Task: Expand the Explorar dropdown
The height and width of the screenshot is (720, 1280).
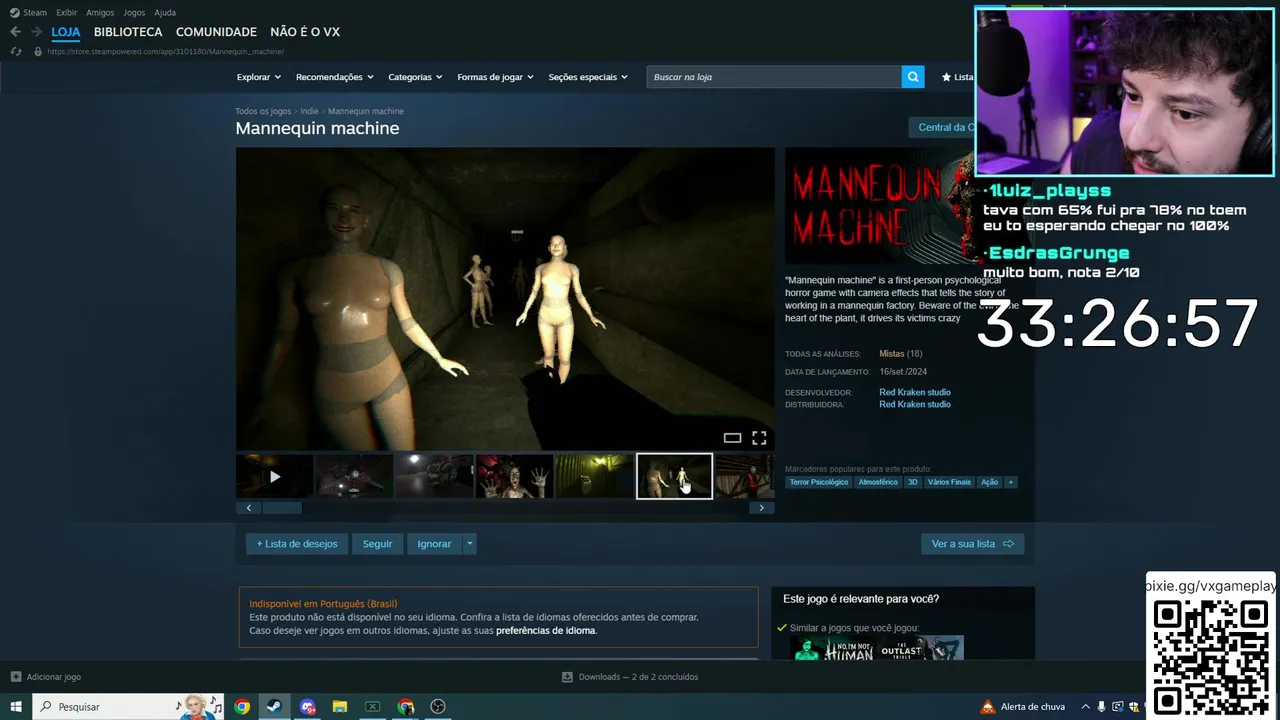Action: [258, 77]
